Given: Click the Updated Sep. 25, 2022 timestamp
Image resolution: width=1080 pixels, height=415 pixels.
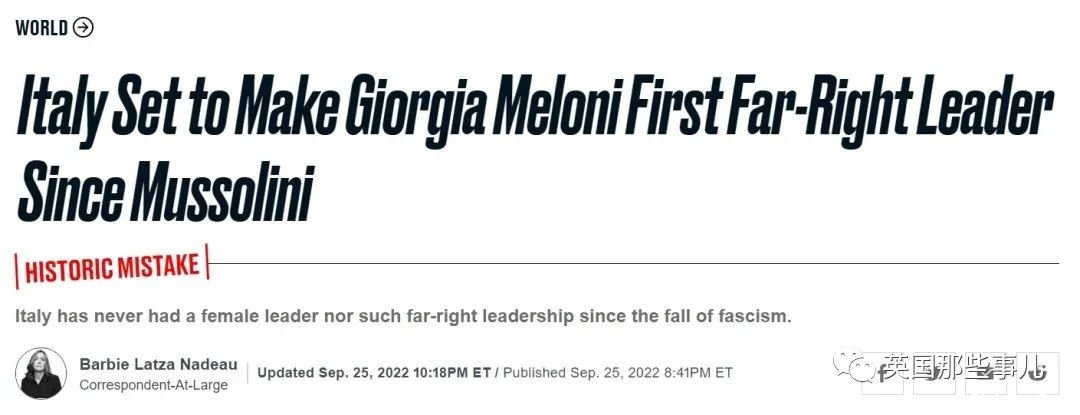Looking at the screenshot, I should 374,373.
